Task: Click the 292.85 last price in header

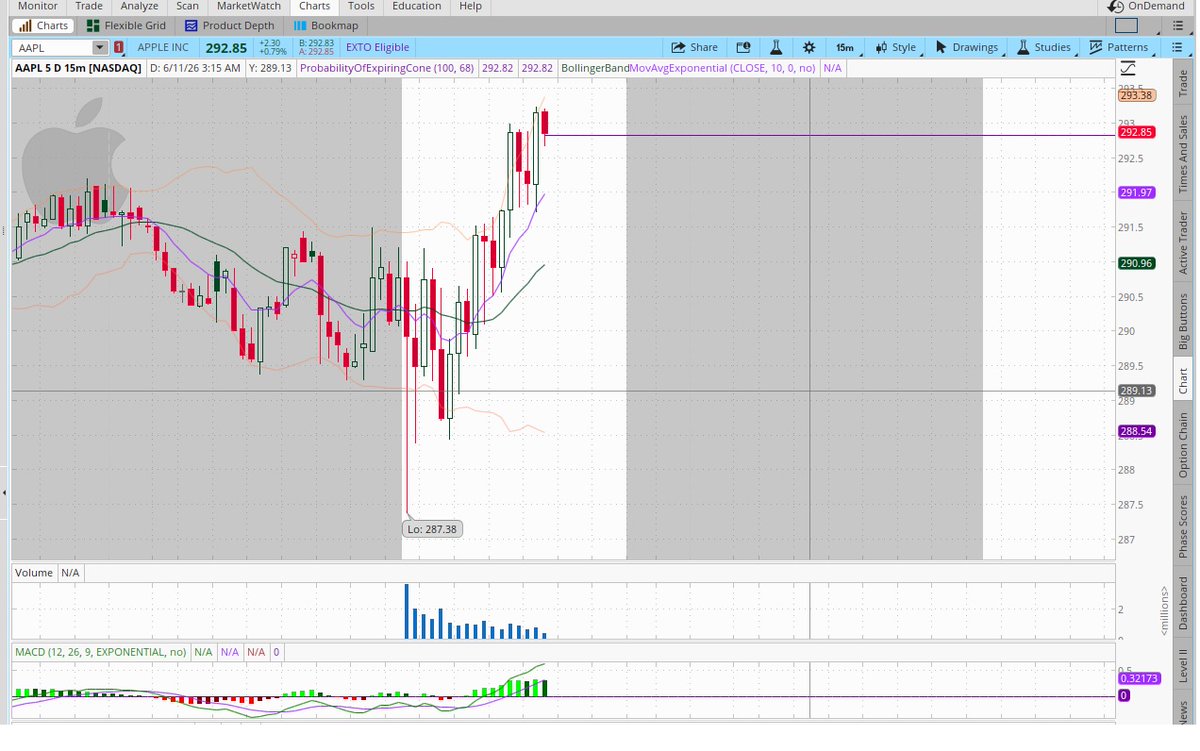Action: tap(226, 47)
